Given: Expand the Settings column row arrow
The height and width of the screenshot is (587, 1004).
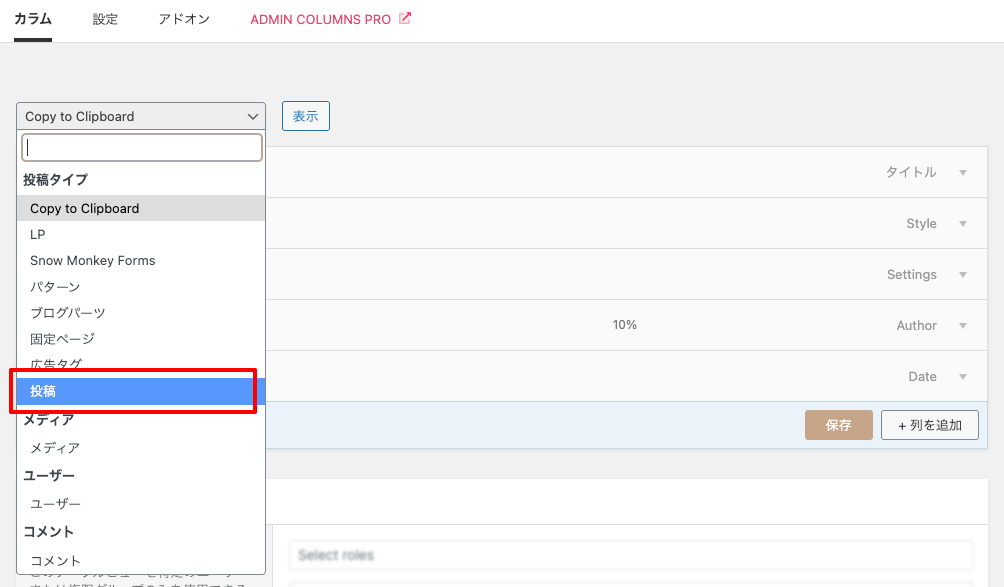Looking at the screenshot, I should pyautogui.click(x=963, y=275).
